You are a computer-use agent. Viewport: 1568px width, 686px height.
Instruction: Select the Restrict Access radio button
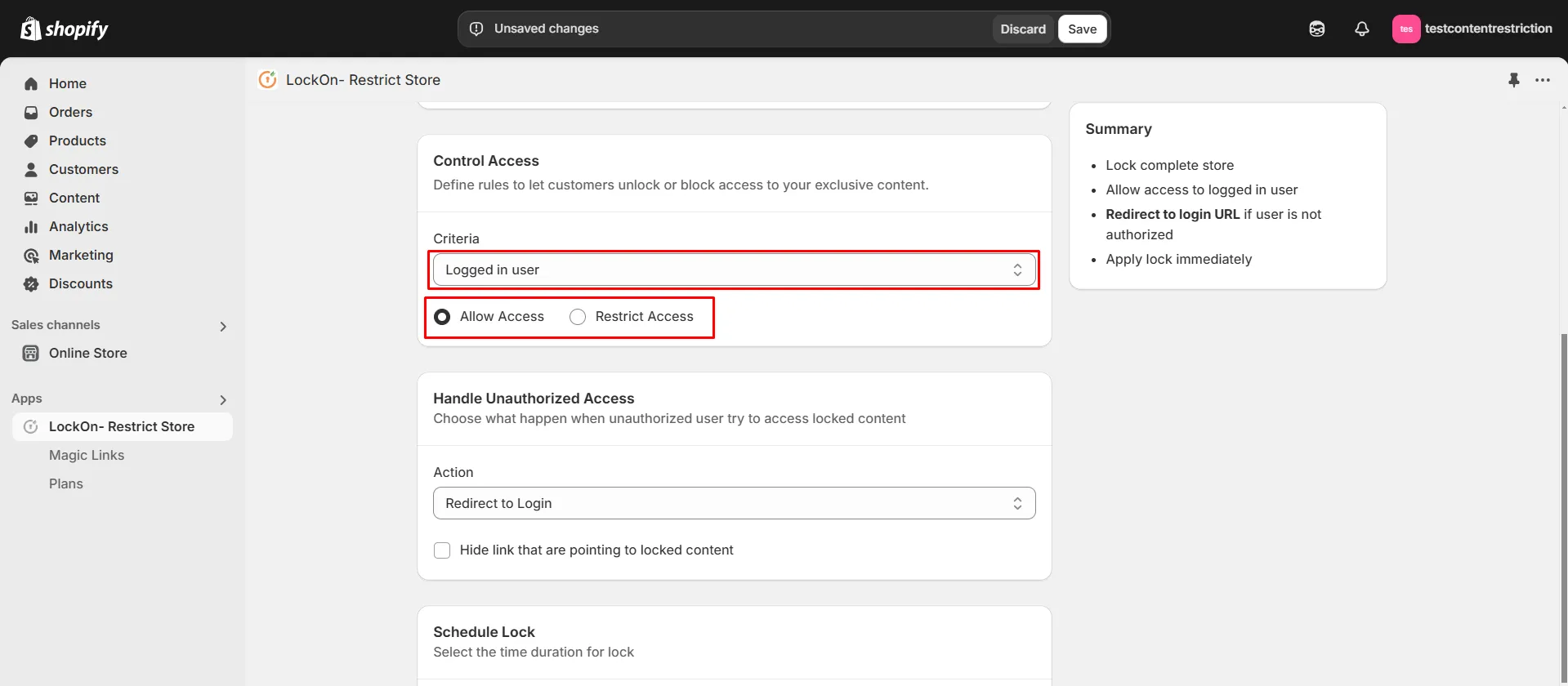pos(578,317)
